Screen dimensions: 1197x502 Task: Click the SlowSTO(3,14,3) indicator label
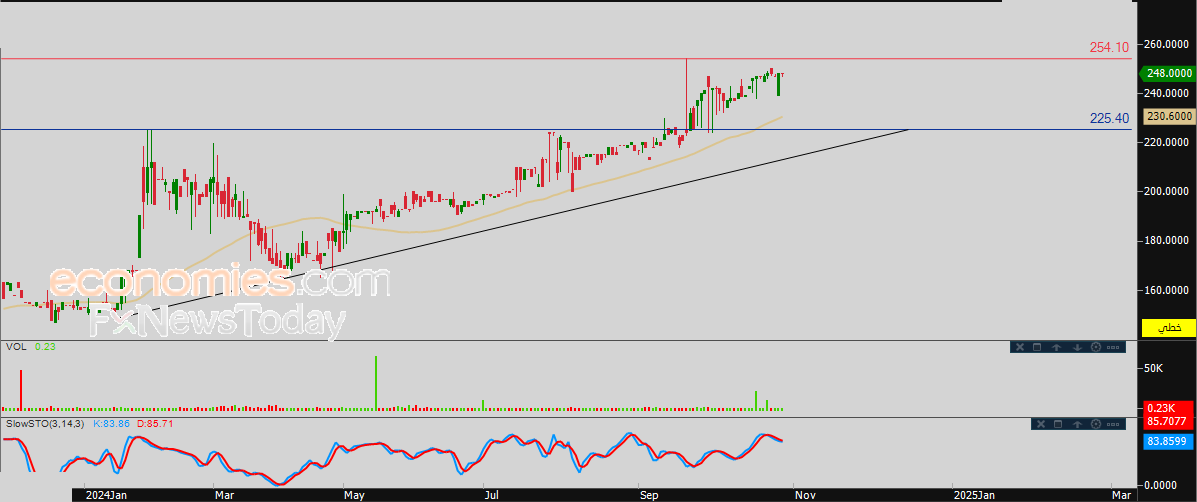(46, 423)
